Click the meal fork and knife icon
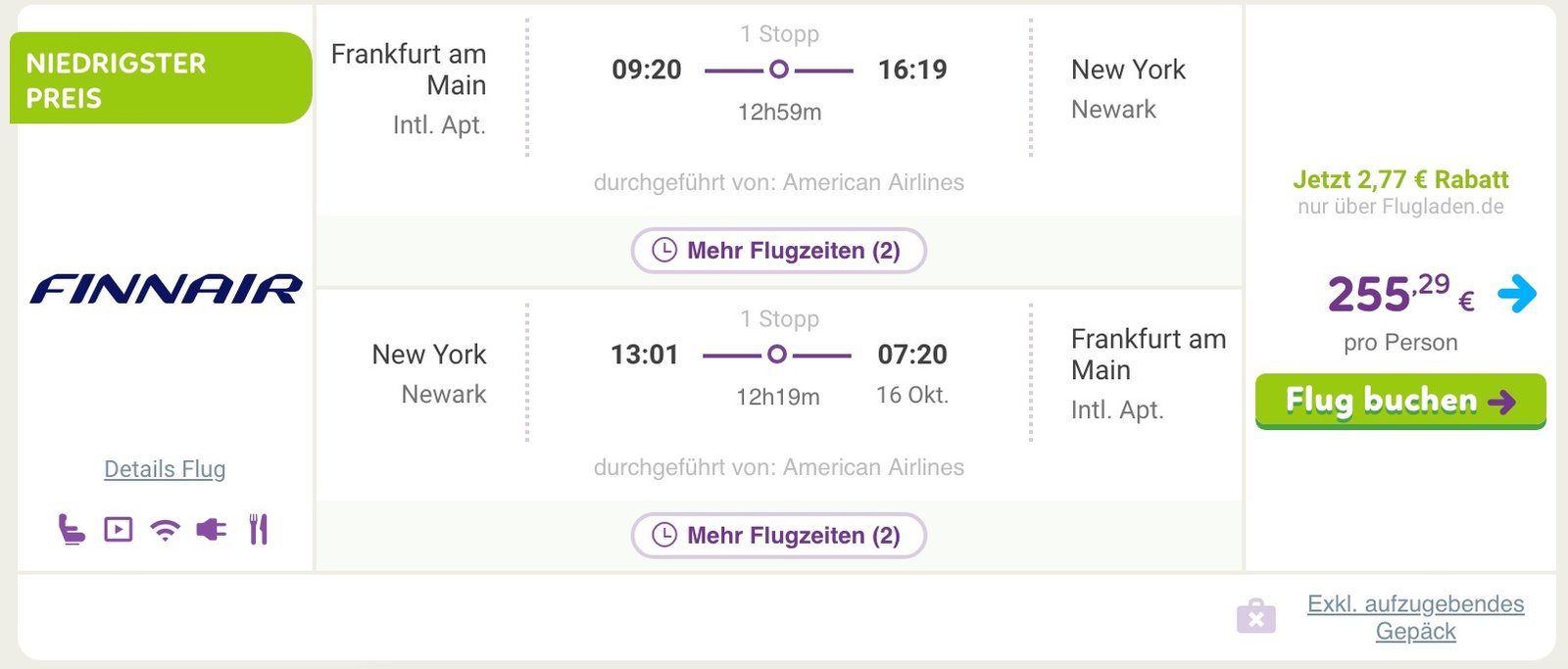 259,530
